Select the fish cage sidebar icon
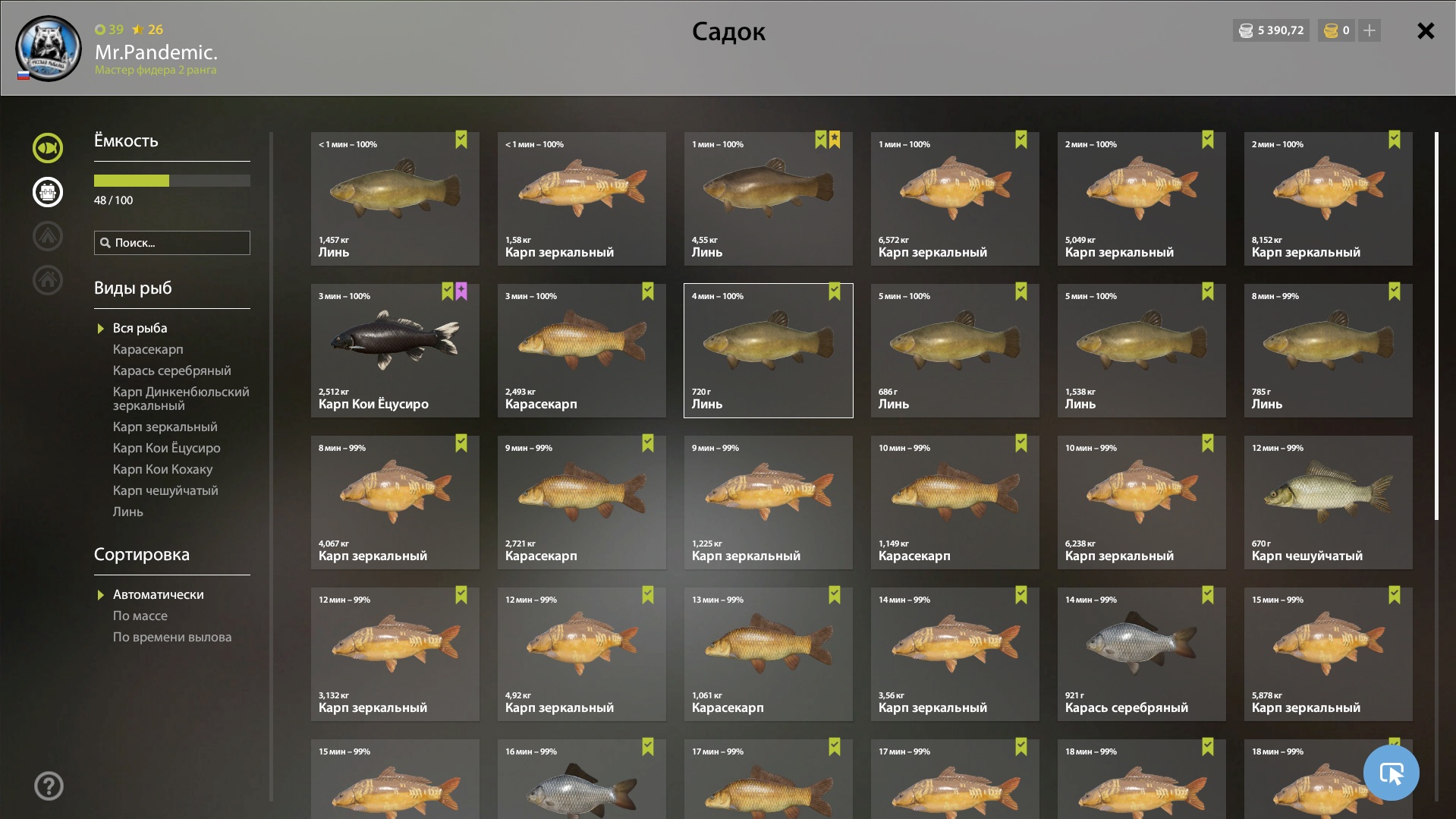 tap(47, 192)
